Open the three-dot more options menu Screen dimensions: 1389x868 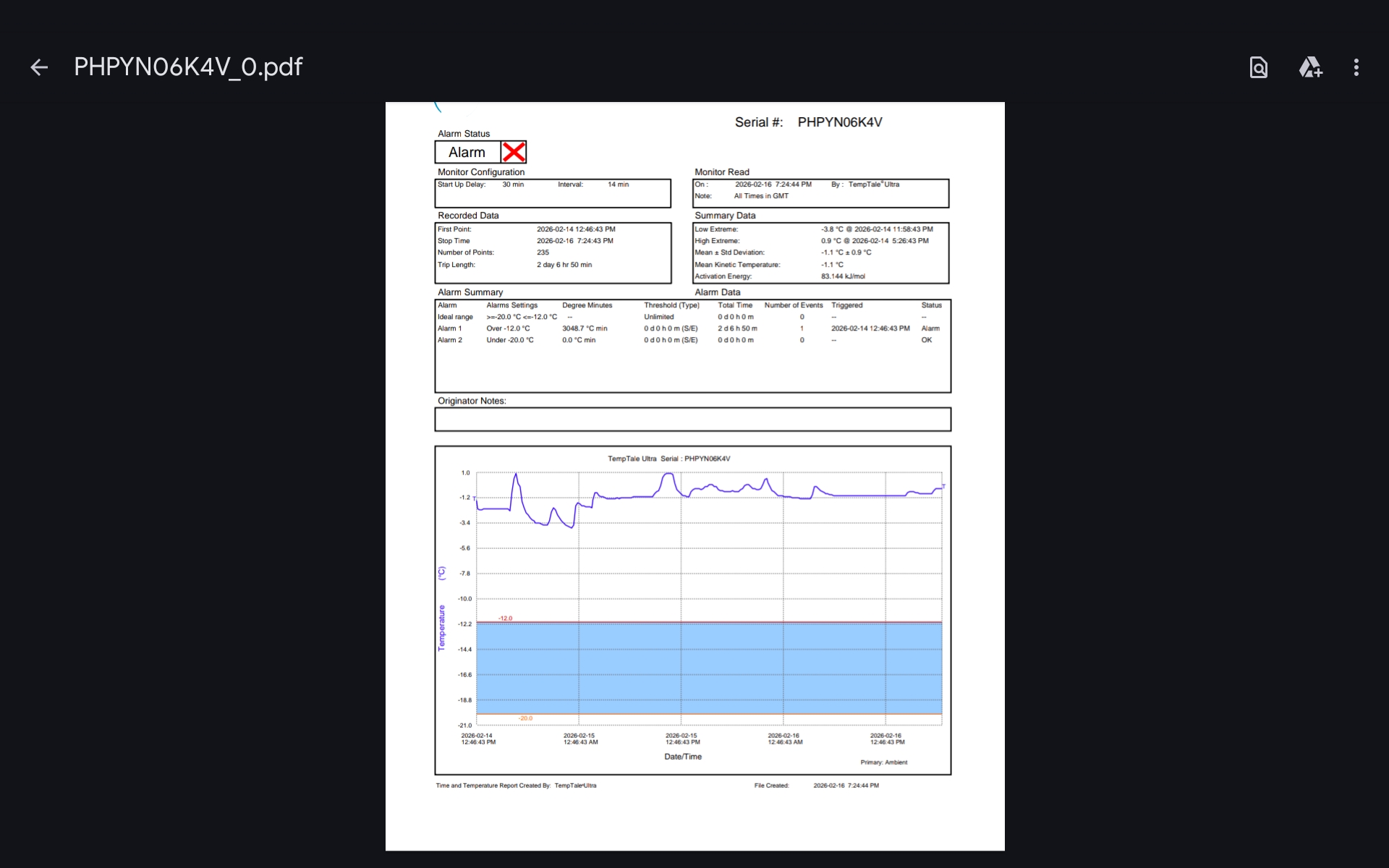pyautogui.click(x=1356, y=67)
